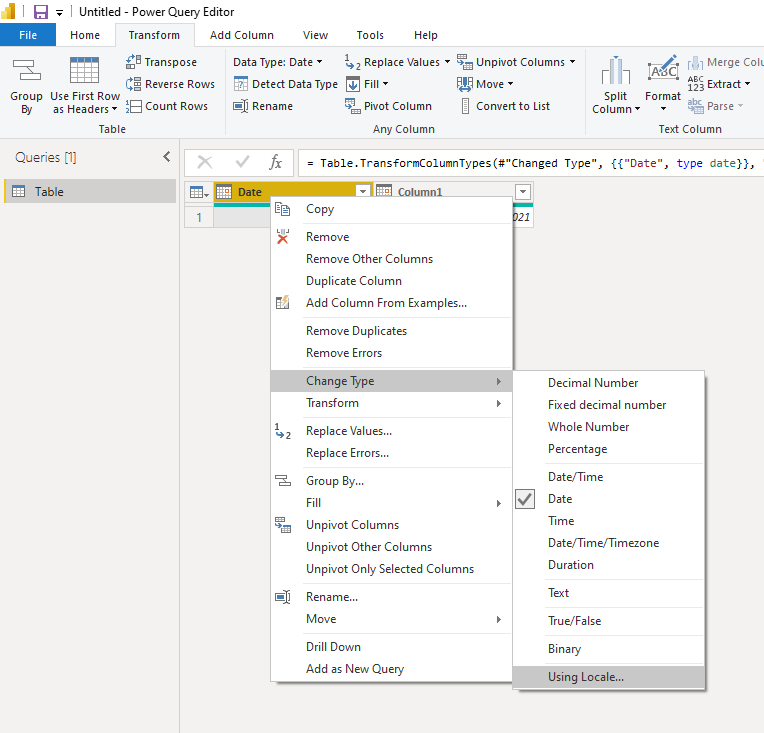764x733 pixels.
Task: Choose Text data type
Action: (x=609, y=593)
